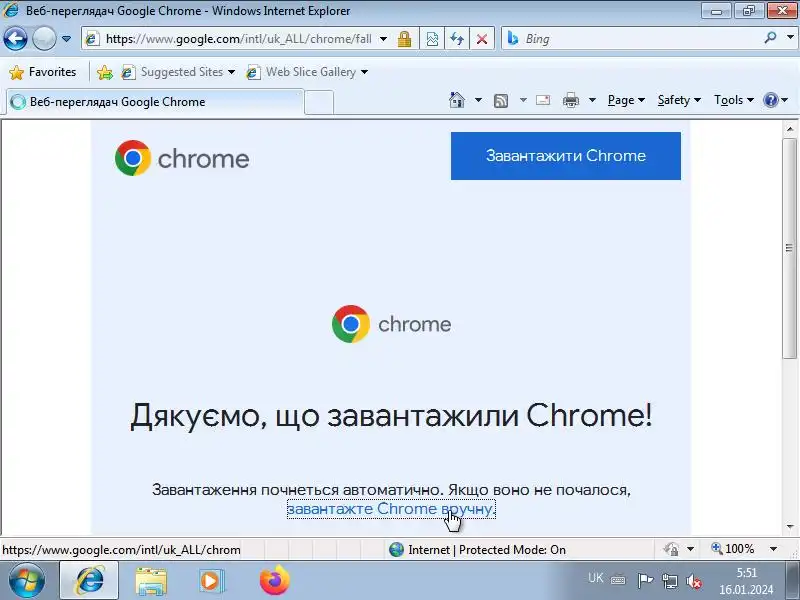
Task: Click the Action Center flag icon
Action: pos(645,580)
